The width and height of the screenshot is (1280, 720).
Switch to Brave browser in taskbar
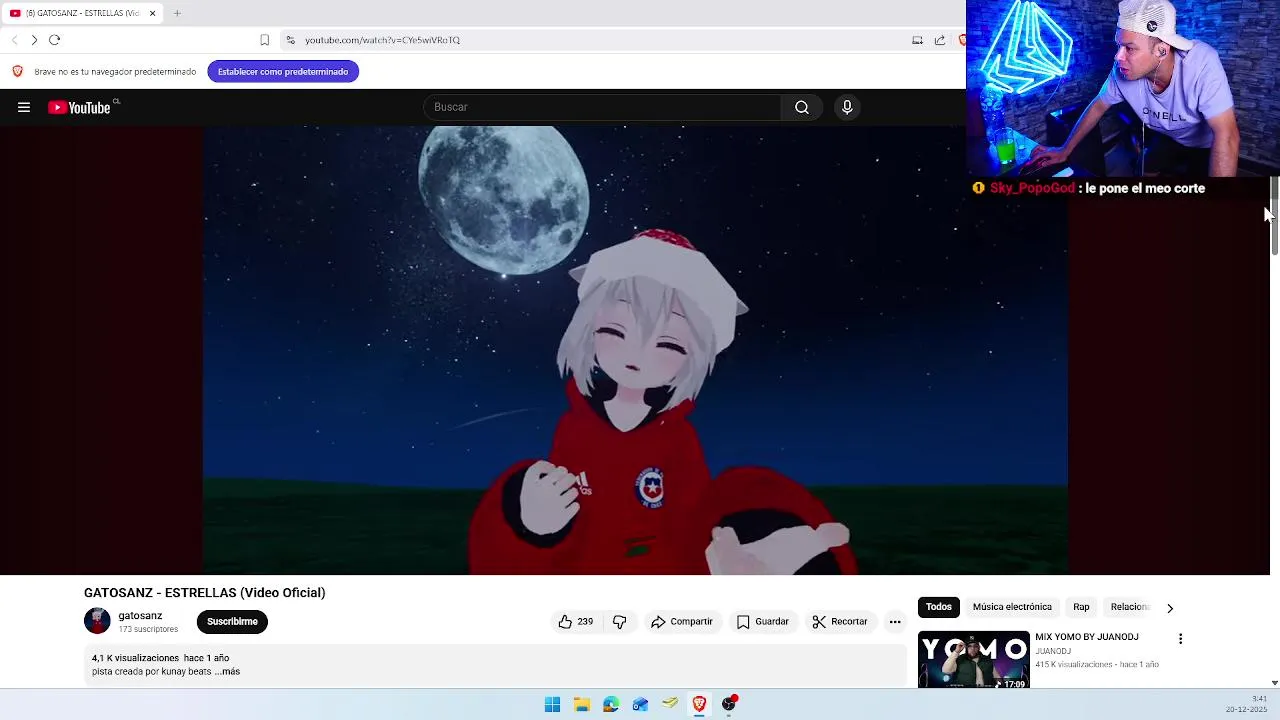pyautogui.click(x=699, y=704)
